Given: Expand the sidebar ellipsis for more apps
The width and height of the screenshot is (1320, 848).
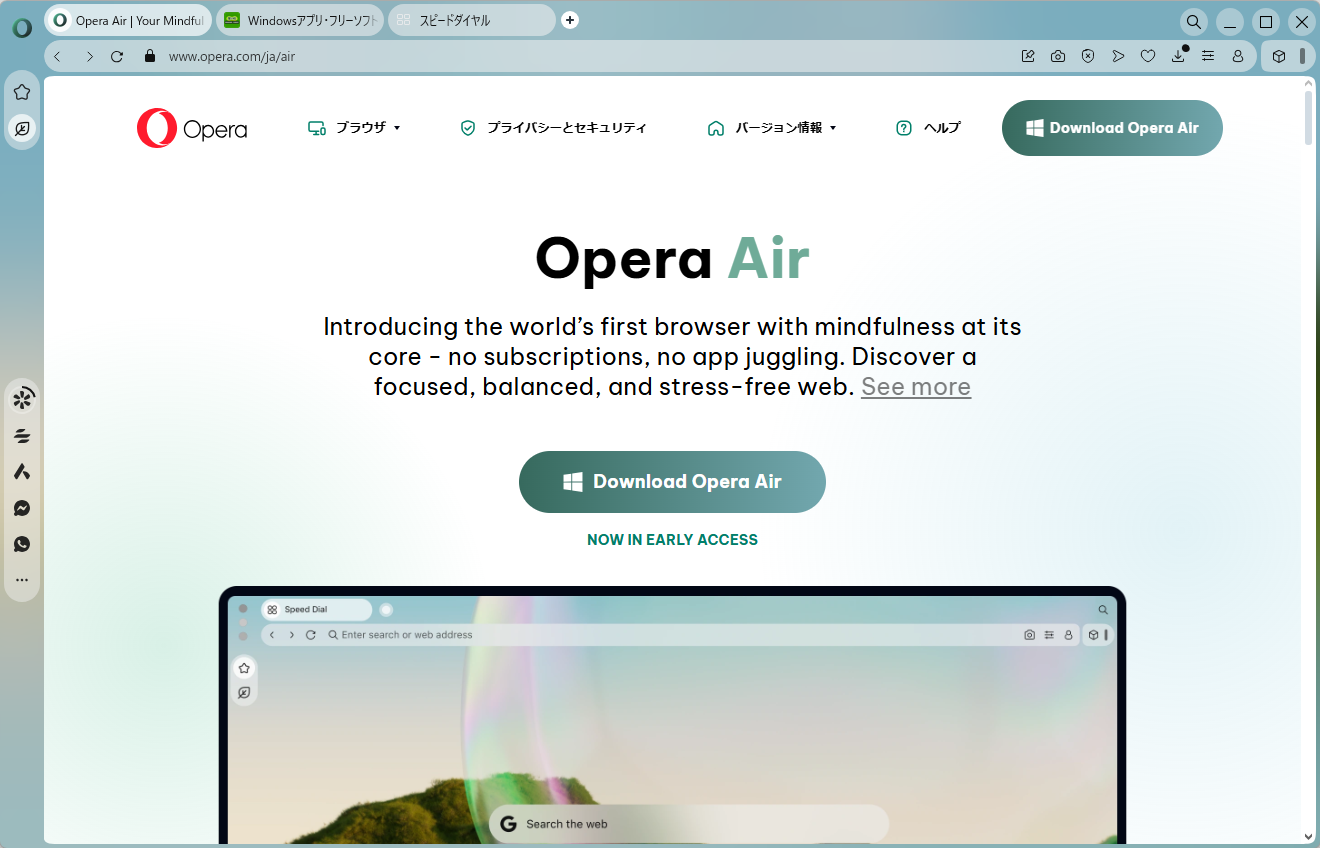Looking at the screenshot, I should coord(22,580).
